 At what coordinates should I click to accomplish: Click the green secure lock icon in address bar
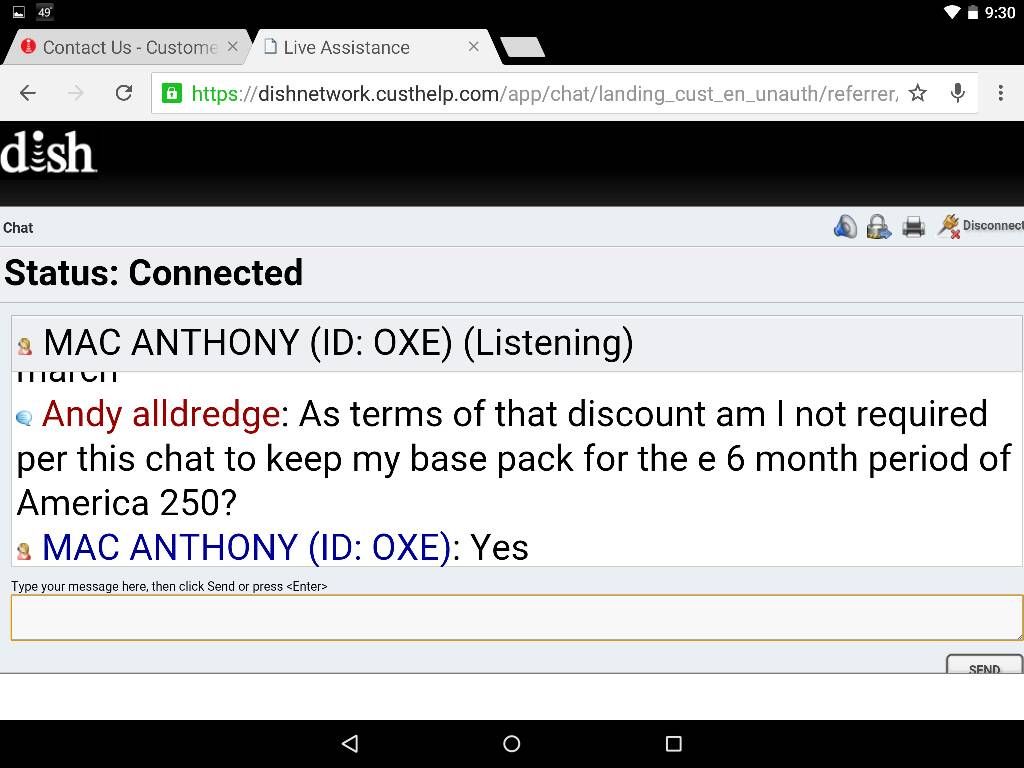click(171, 93)
